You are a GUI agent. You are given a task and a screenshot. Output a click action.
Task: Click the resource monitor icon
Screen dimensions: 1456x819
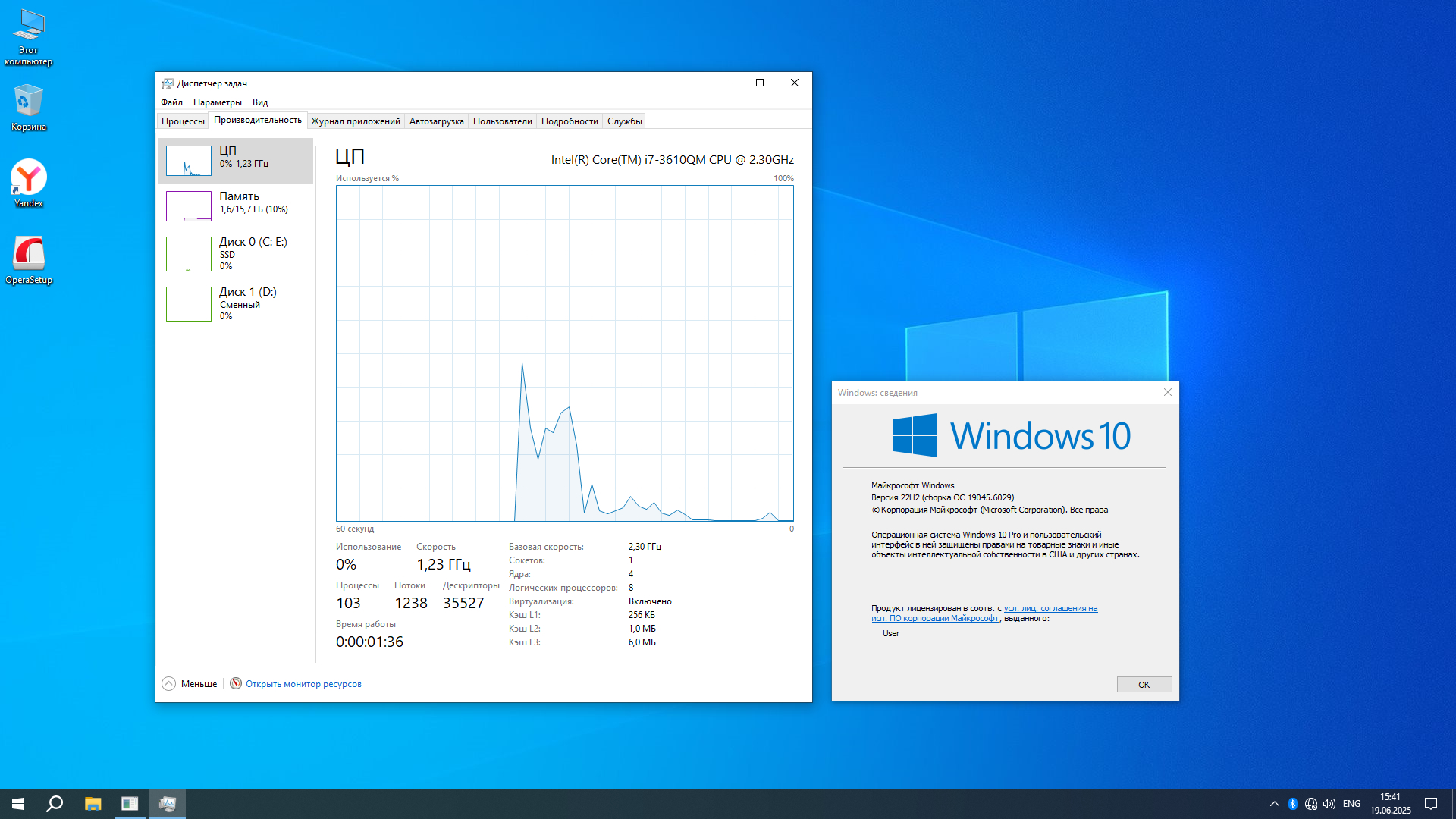tap(236, 683)
